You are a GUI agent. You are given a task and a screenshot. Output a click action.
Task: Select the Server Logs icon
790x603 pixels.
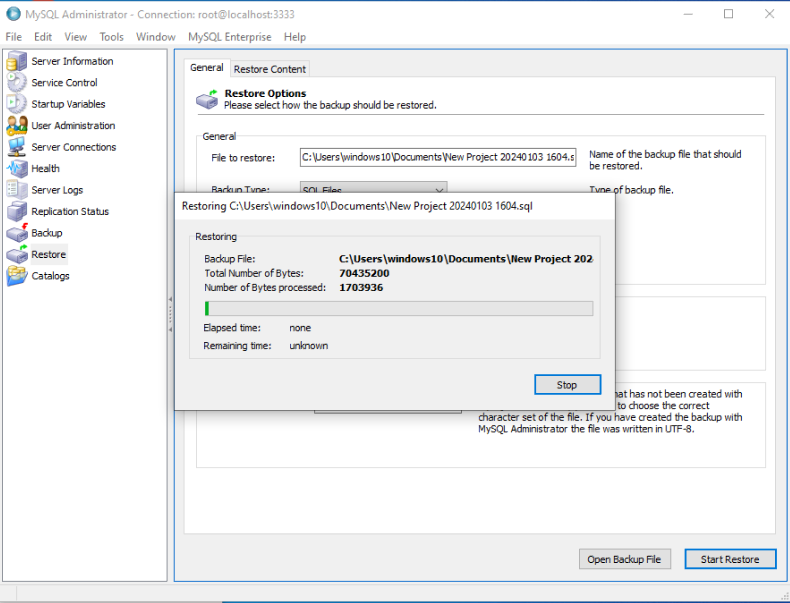pyautogui.click(x=17, y=190)
